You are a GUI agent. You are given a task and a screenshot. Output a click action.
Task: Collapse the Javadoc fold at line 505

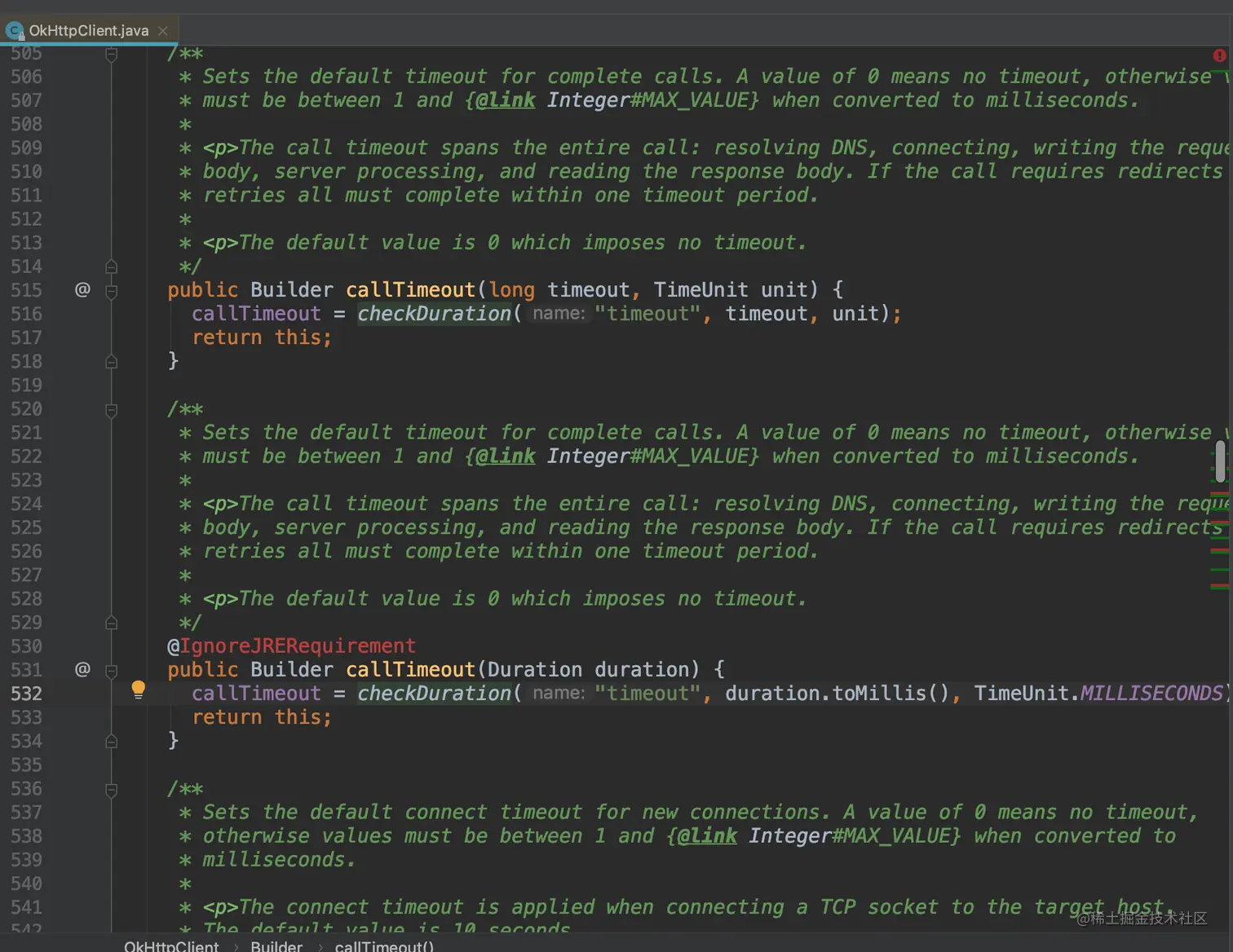[112, 55]
